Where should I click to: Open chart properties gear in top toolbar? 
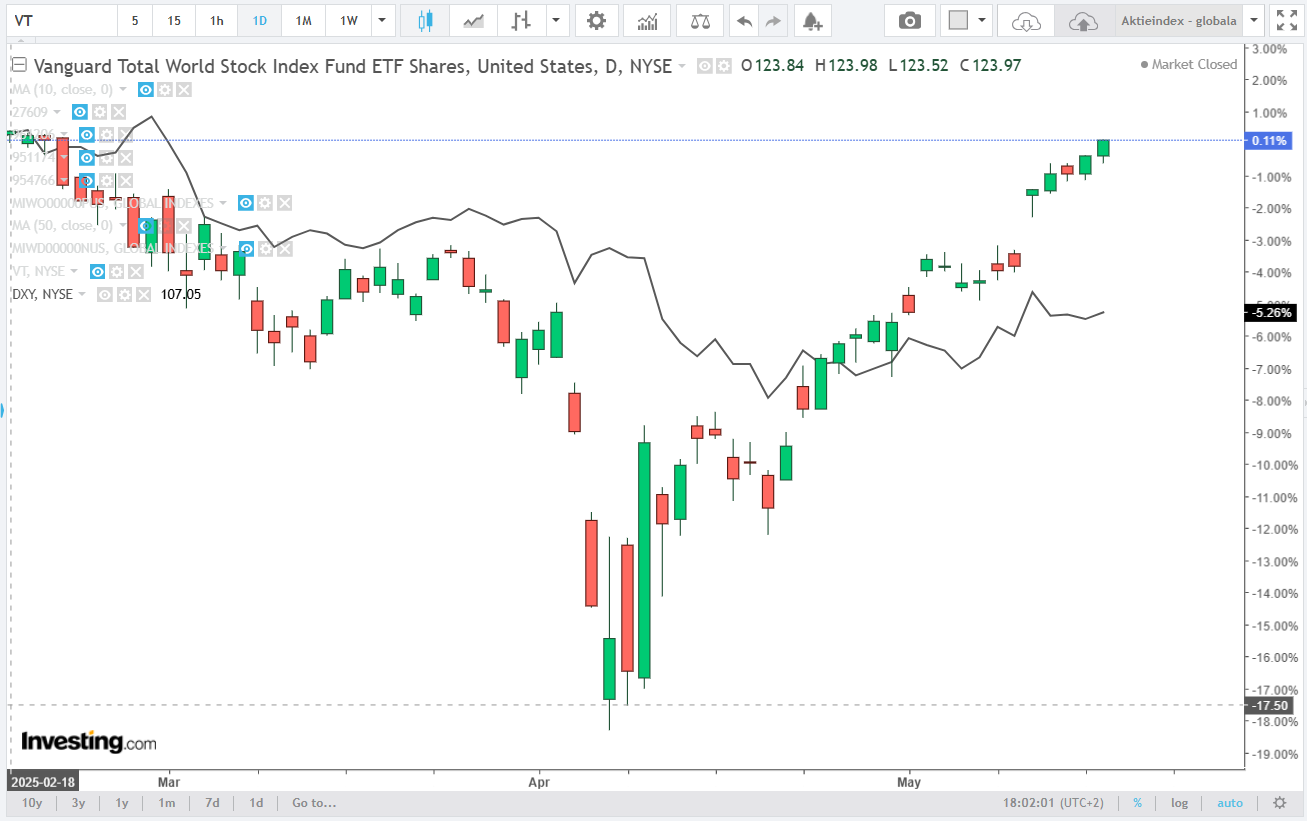596,20
